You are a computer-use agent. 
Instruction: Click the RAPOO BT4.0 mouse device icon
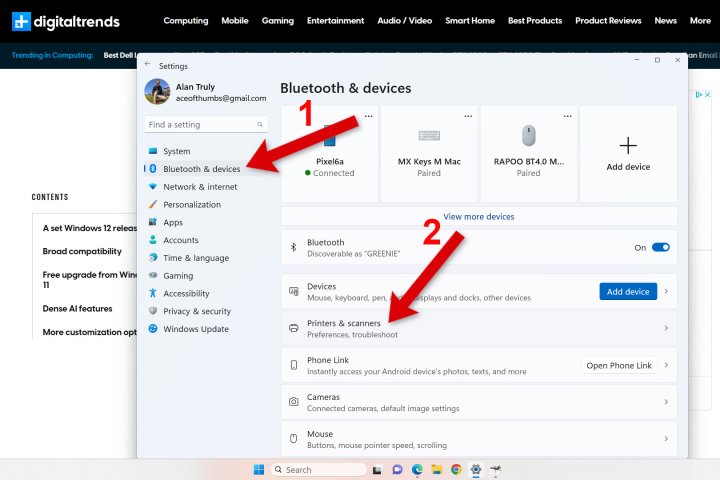529,136
